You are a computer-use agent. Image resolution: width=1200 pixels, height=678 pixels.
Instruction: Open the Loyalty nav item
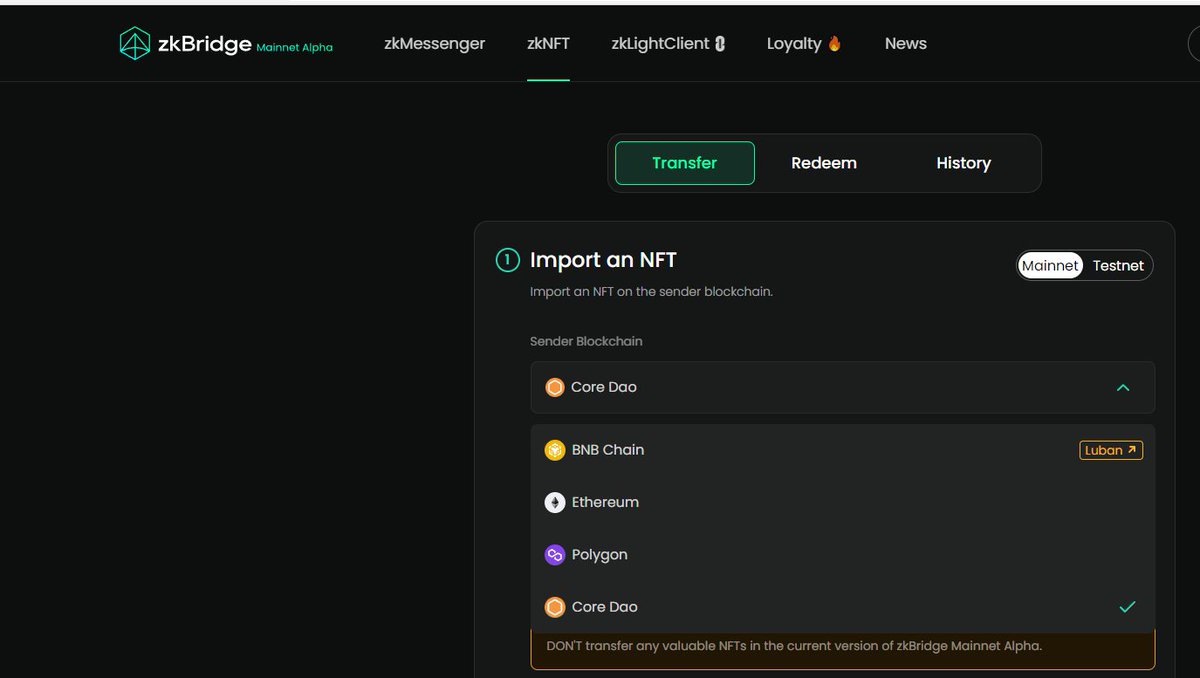pos(804,43)
